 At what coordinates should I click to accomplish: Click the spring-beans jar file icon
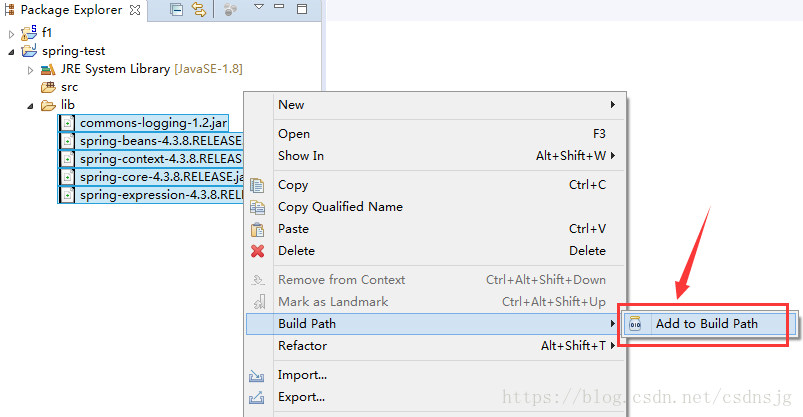[67, 141]
